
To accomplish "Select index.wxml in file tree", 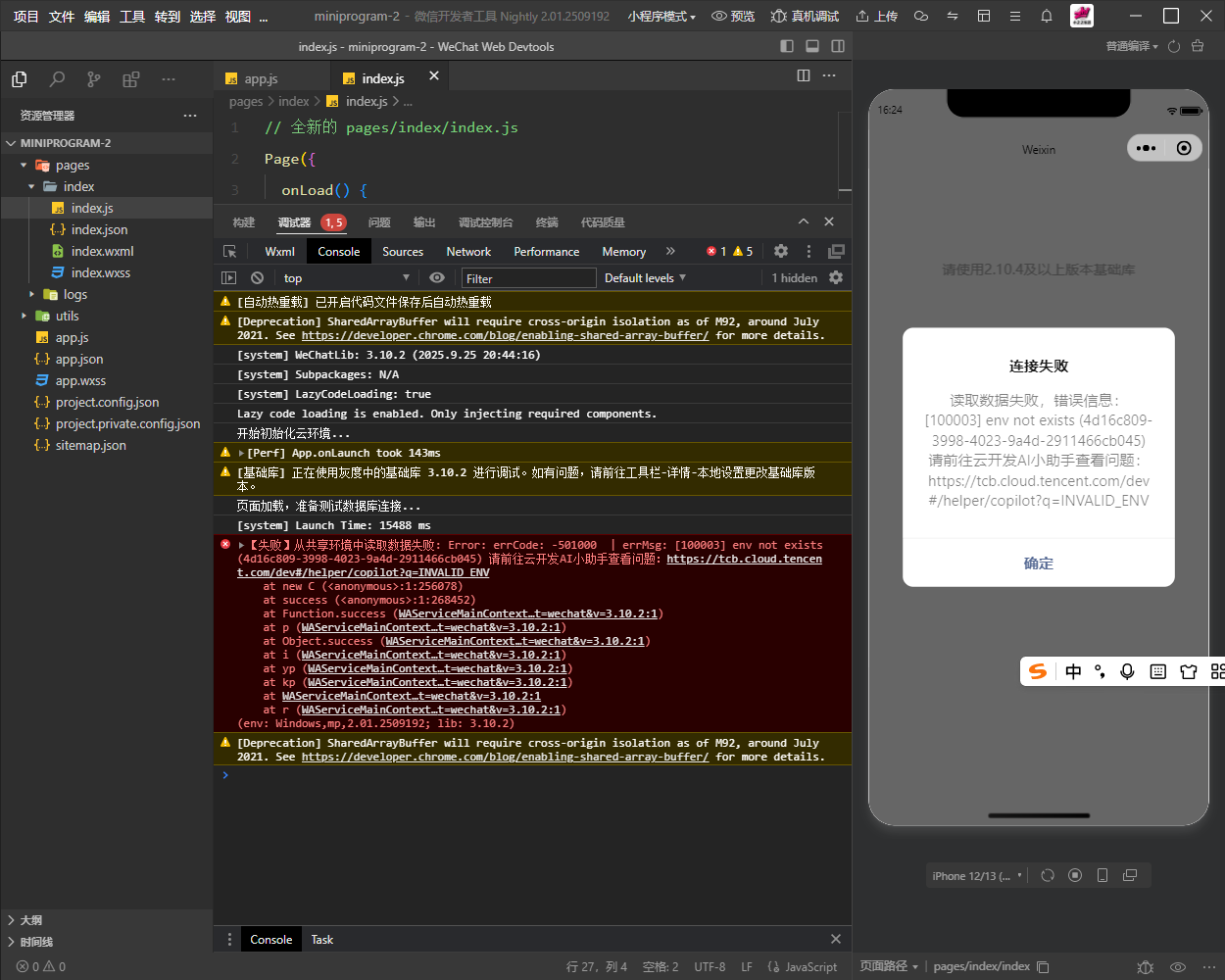I will pyautogui.click(x=102, y=251).
